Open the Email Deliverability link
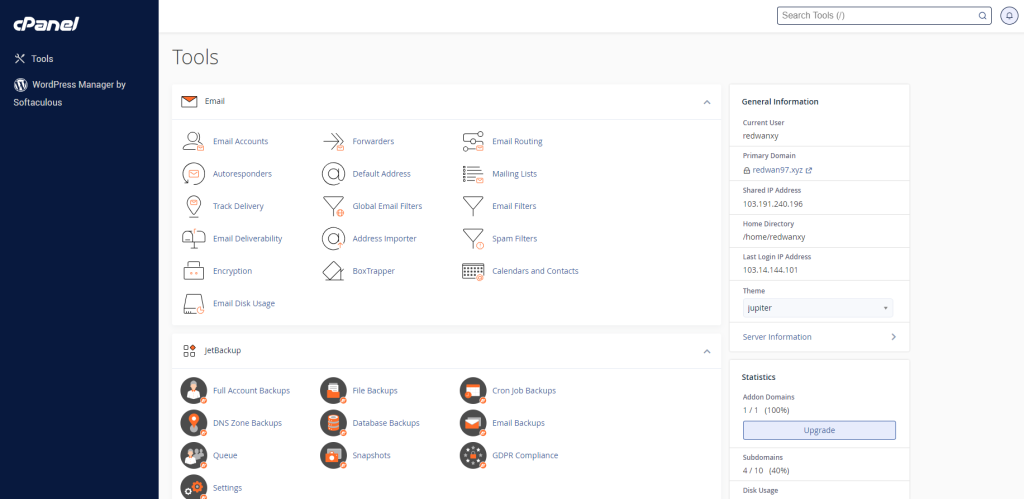Viewport: 1024px width, 499px height. click(247, 239)
